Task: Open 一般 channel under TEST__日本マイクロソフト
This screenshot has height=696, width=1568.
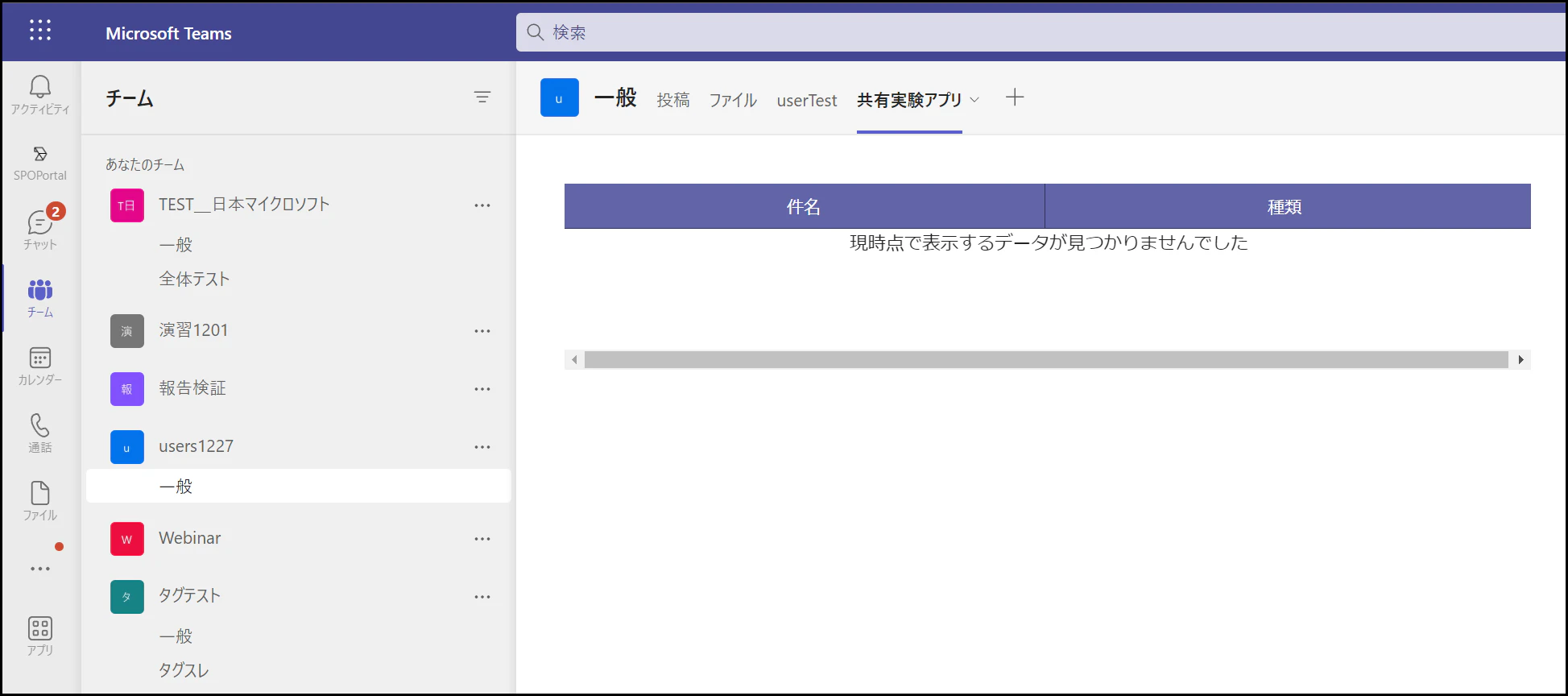Action: 176,245
